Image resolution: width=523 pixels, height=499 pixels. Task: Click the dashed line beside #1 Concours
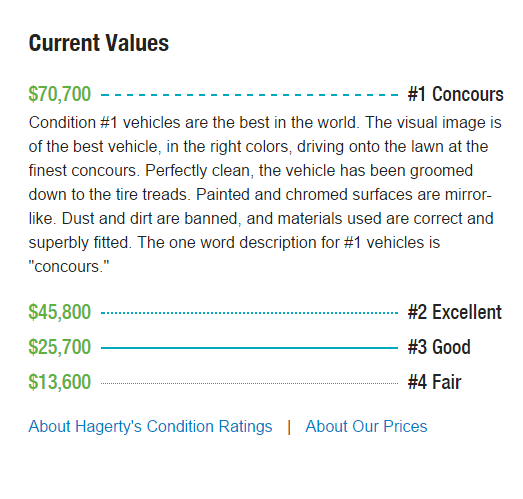point(249,95)
